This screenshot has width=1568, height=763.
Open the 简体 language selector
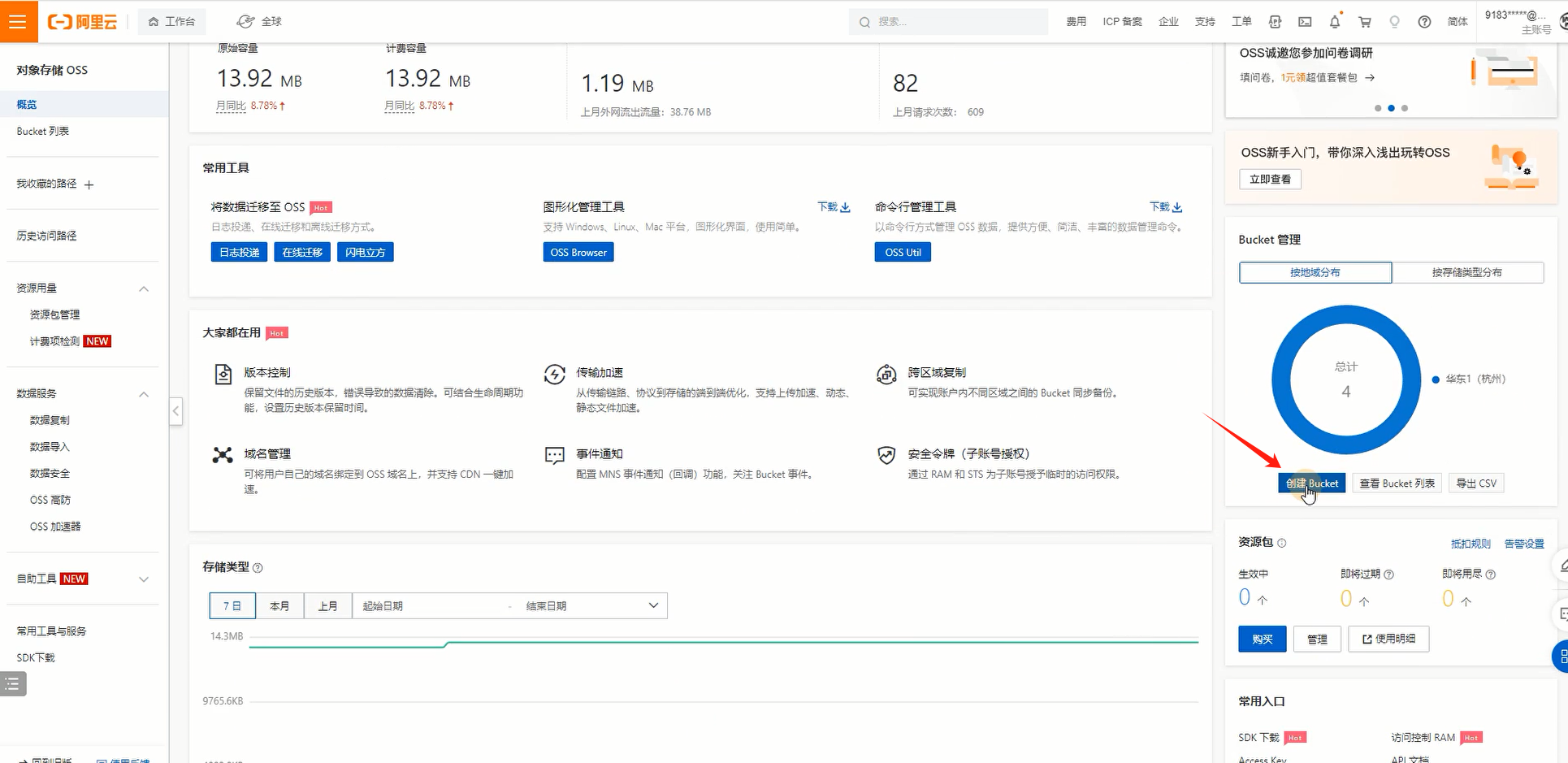(x=1458, y=22)
